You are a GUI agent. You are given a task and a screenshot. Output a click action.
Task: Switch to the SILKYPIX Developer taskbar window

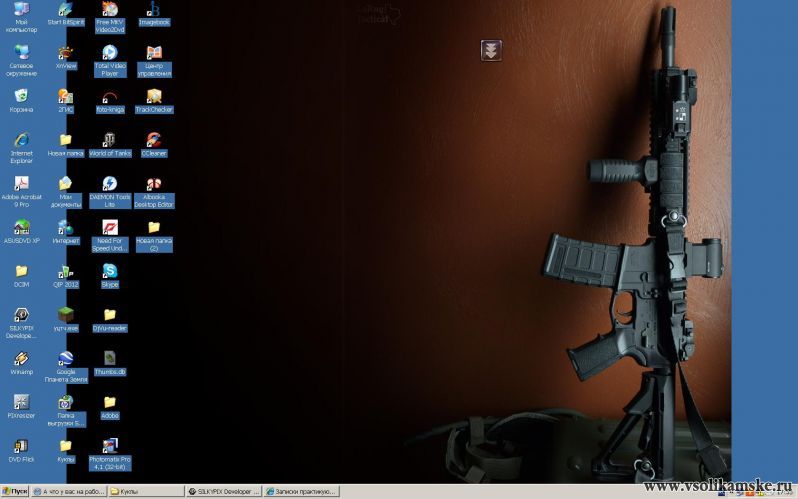click(223, 492)
